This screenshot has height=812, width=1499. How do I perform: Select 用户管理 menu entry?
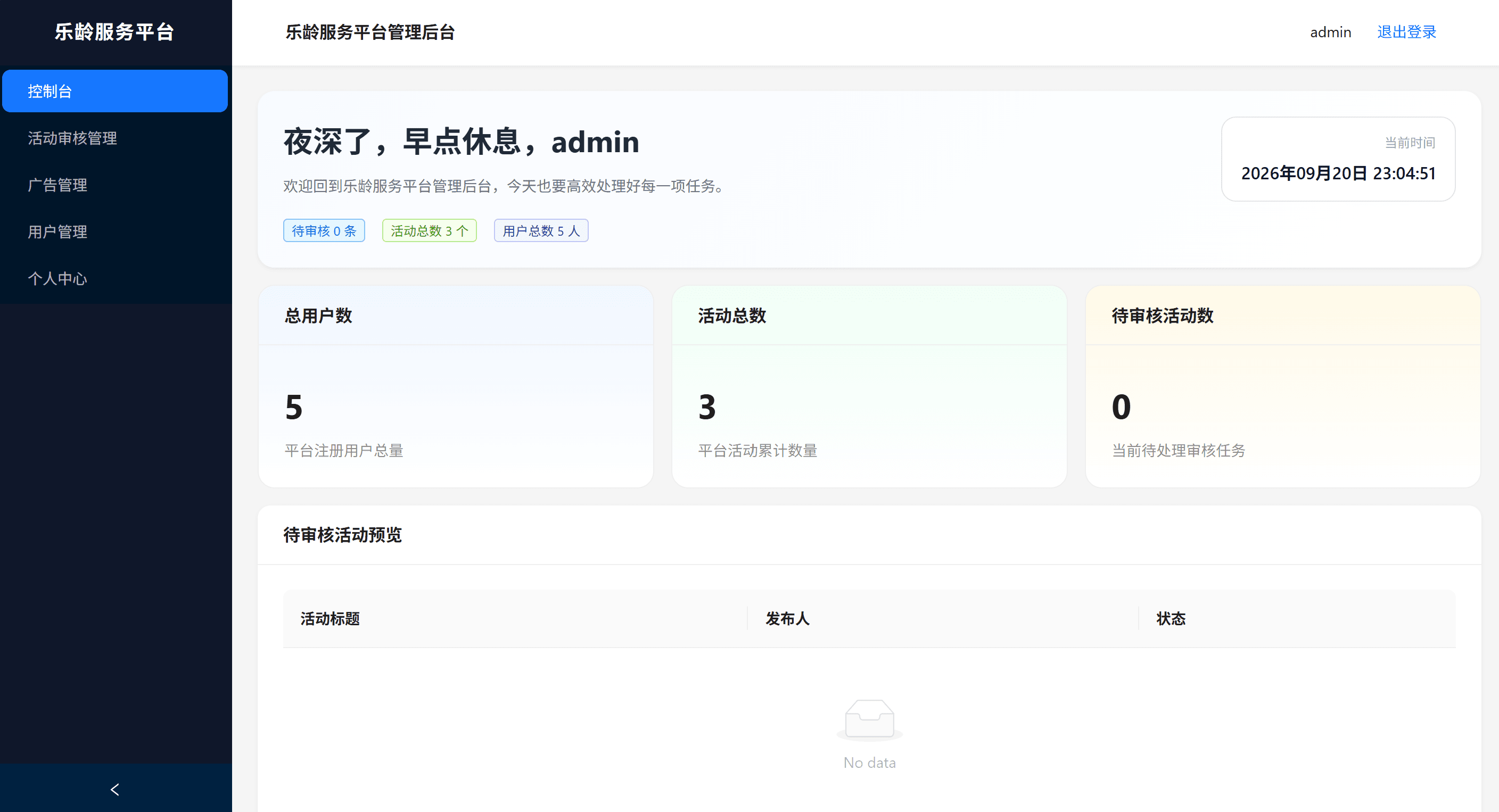pos(115,231)
